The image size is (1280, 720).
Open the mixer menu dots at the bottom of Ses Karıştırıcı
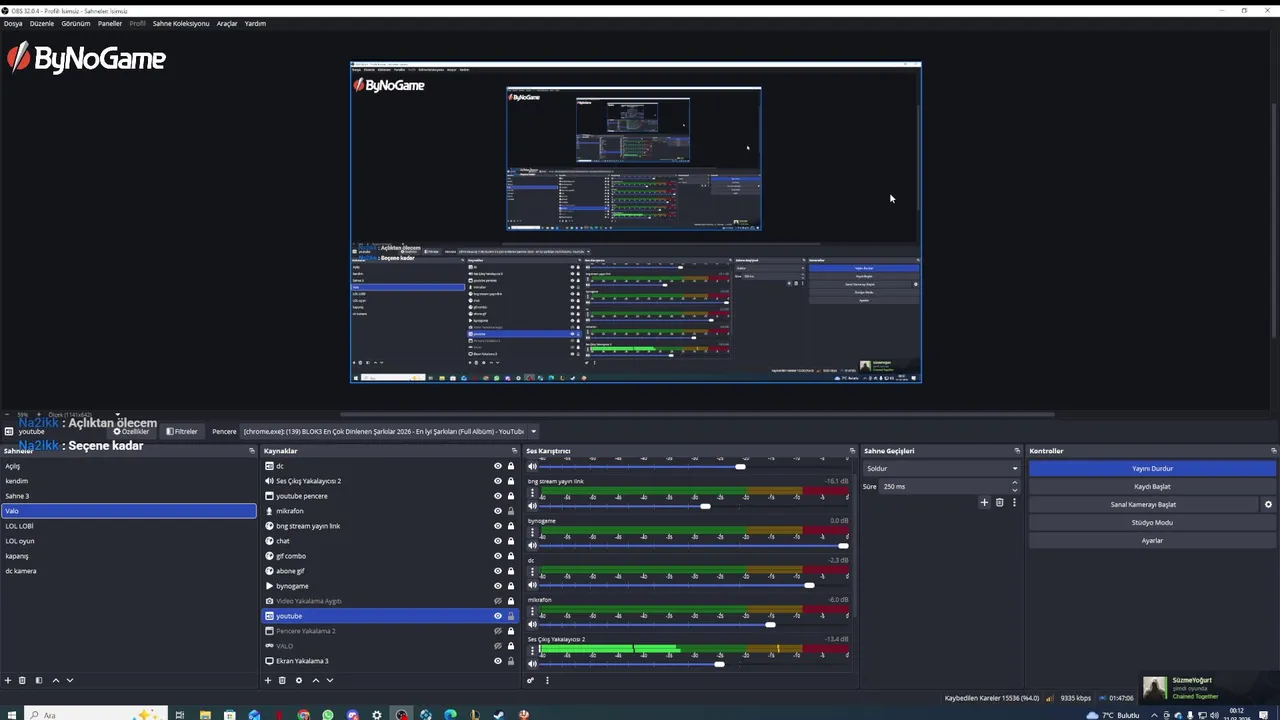point(547,680)
